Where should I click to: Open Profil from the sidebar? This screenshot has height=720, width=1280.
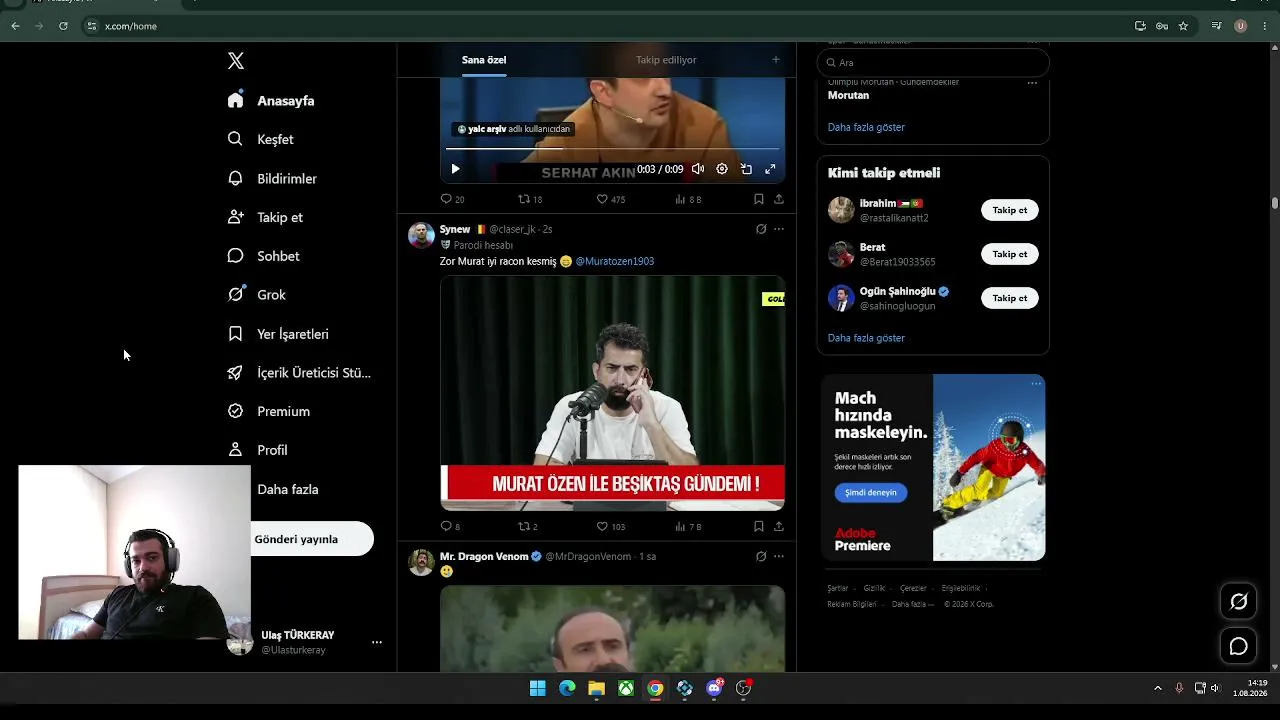[257, 450]
